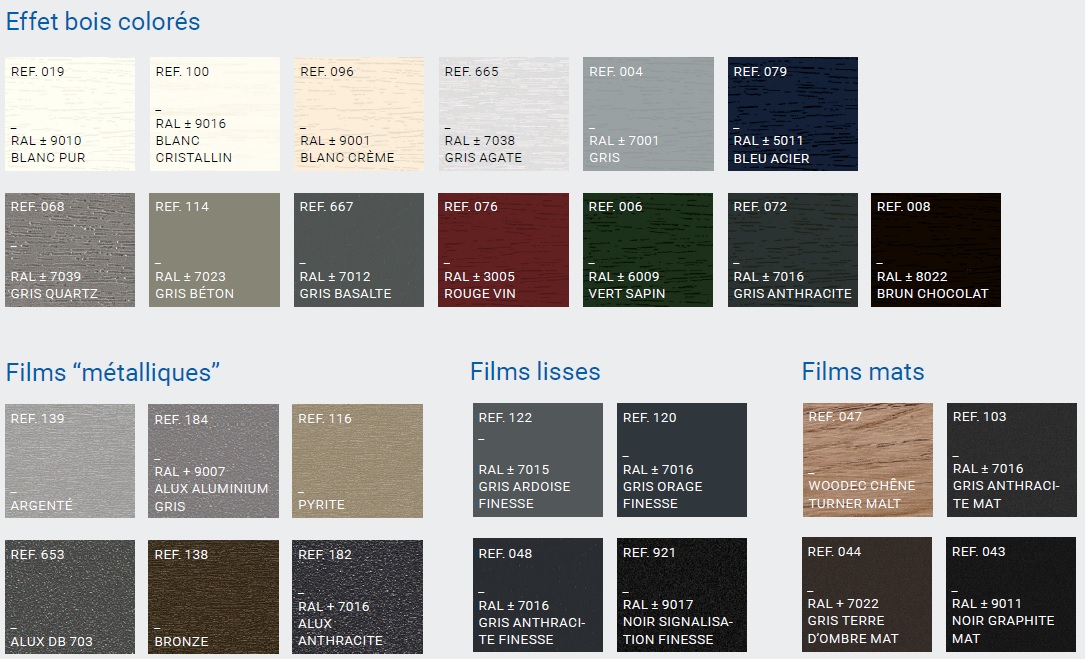The height and width of the screenshot is (659, 1085).
Task: Select the Blanc Pur REF. 019 swatch
Action: click(x=70, y=114)
